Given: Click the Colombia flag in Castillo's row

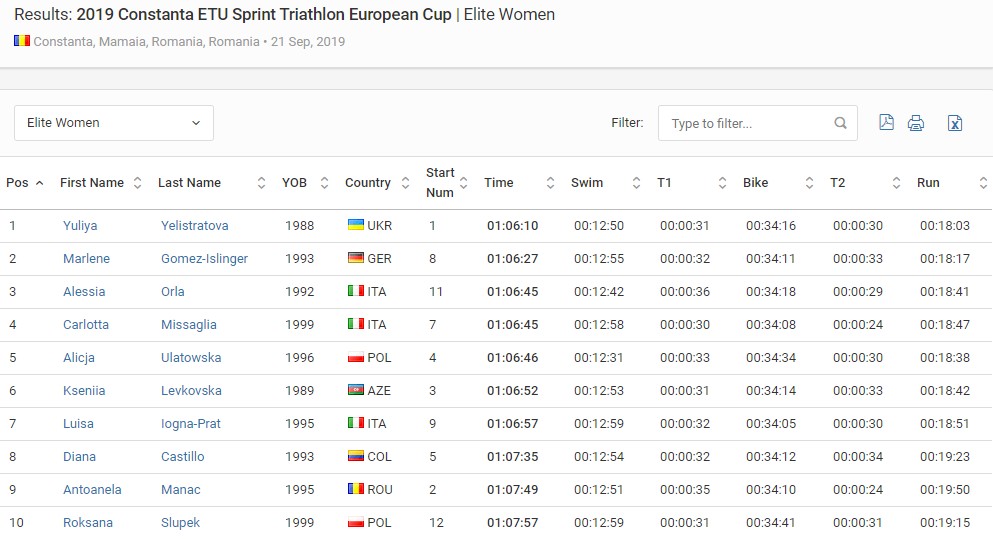Looking at the screenshot, I should click(355, 456).
